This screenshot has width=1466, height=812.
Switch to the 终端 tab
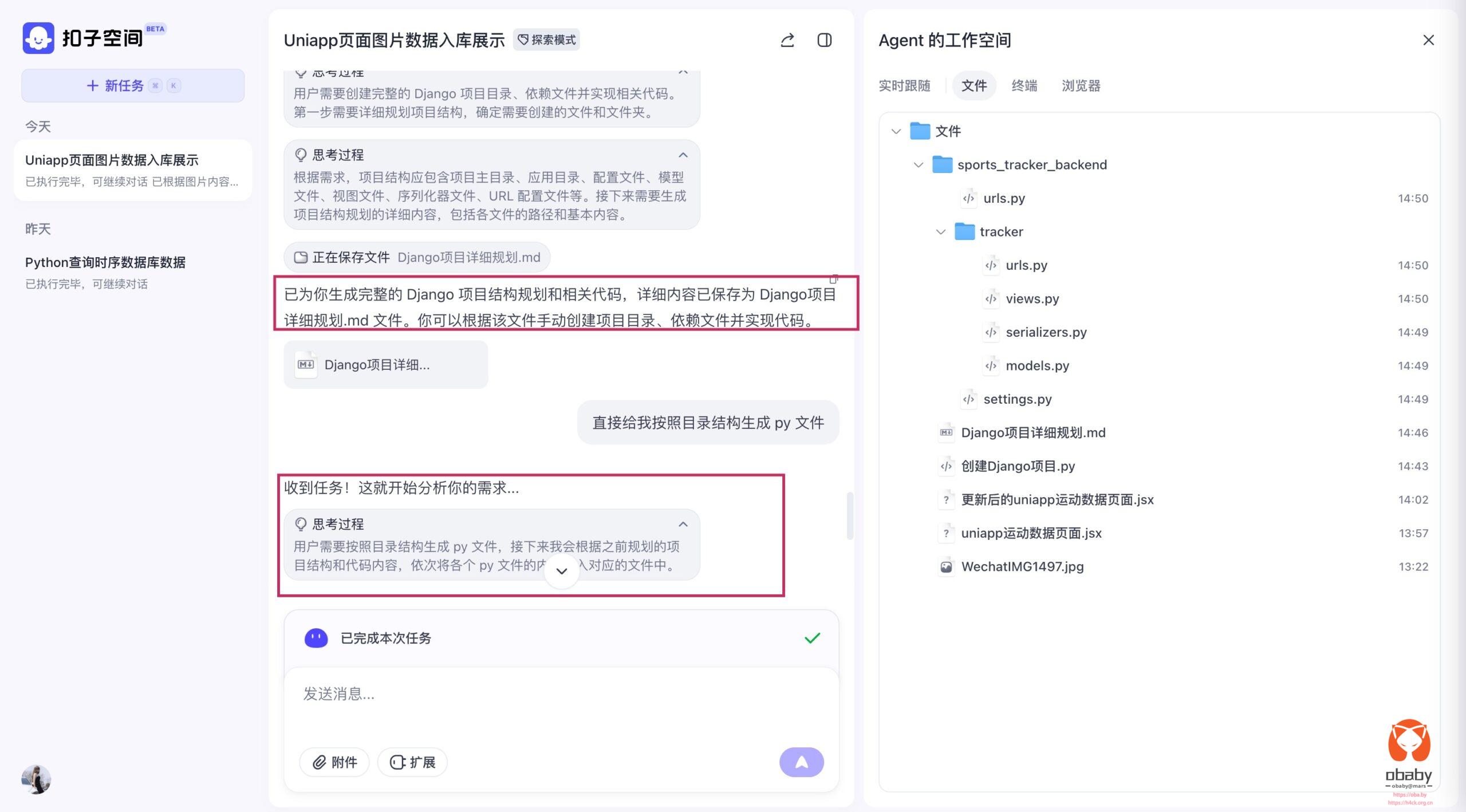click(x=1024, y=86)
